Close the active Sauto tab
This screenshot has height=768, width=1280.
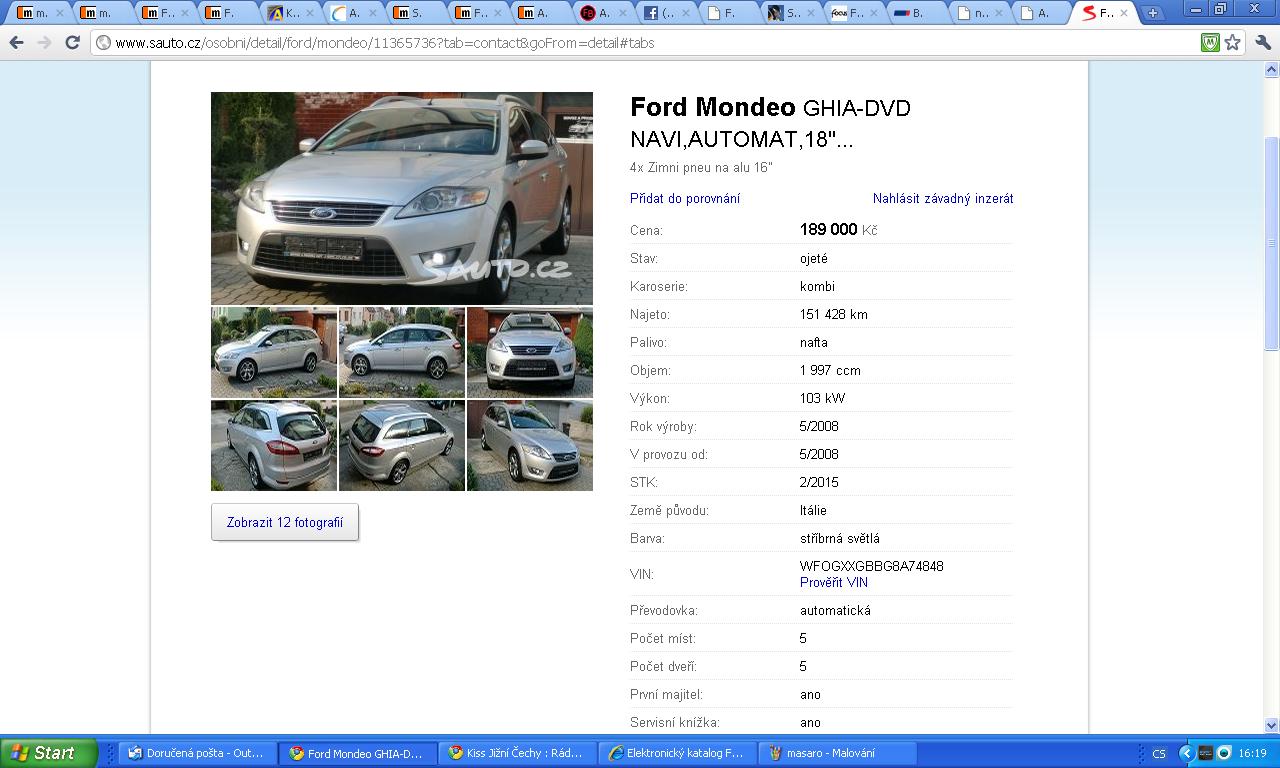coord(1124,13)
